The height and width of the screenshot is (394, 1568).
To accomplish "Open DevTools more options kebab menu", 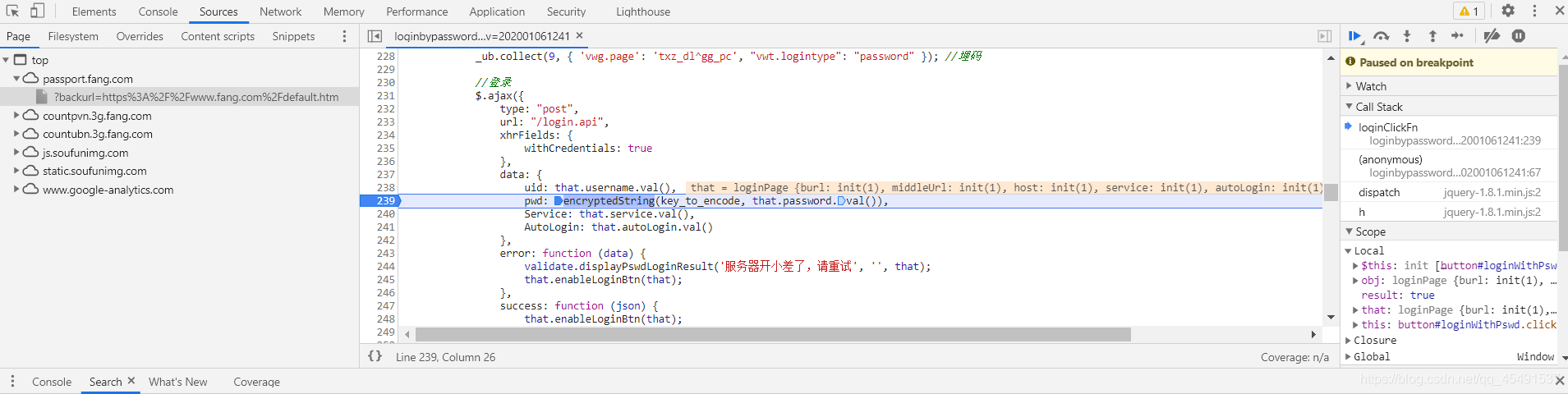I will coord(1534,11).
